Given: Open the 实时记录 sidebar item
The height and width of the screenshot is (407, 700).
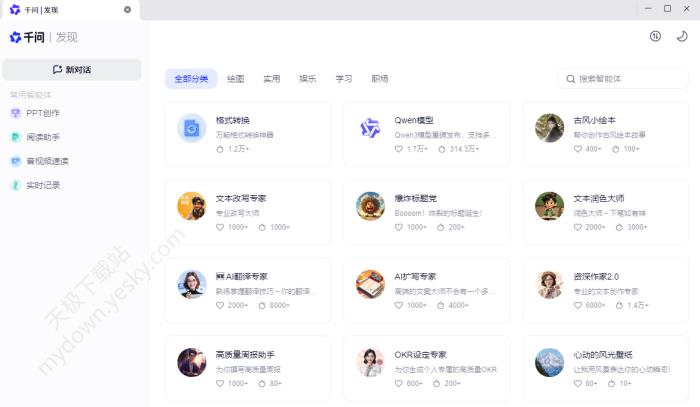Looking at the screenshot, I should [43, 185].
